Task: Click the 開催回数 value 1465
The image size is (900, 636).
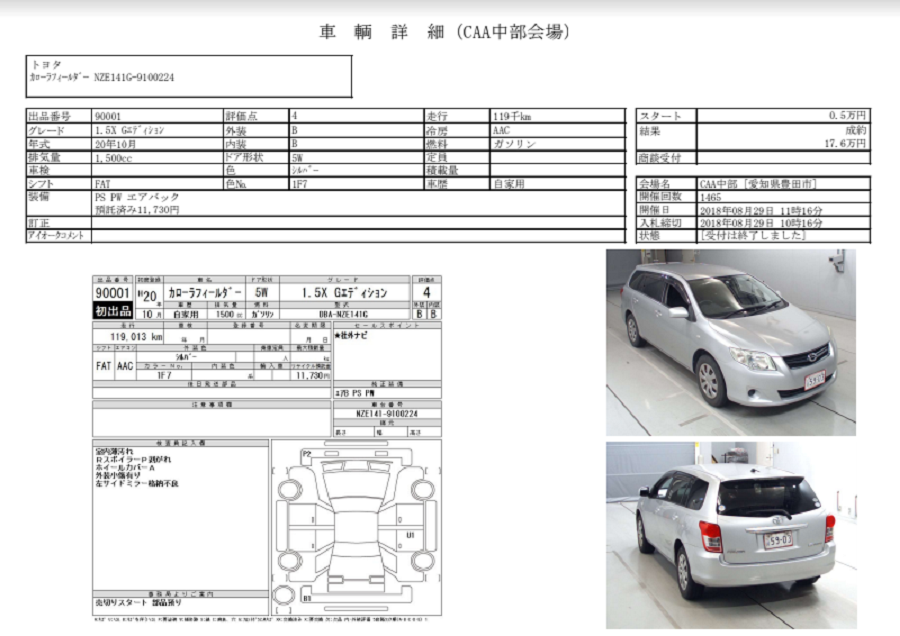Action: pos(710,197)
